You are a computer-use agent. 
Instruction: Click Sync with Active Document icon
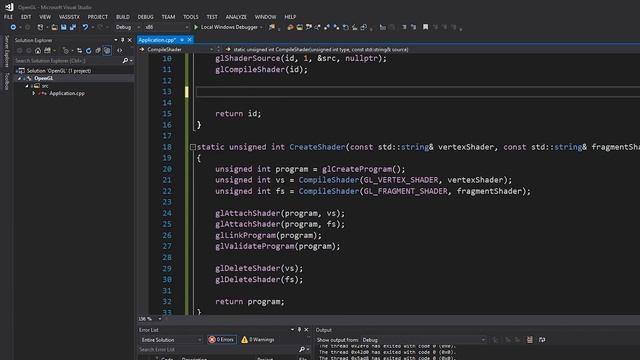[x=80, y=51]
